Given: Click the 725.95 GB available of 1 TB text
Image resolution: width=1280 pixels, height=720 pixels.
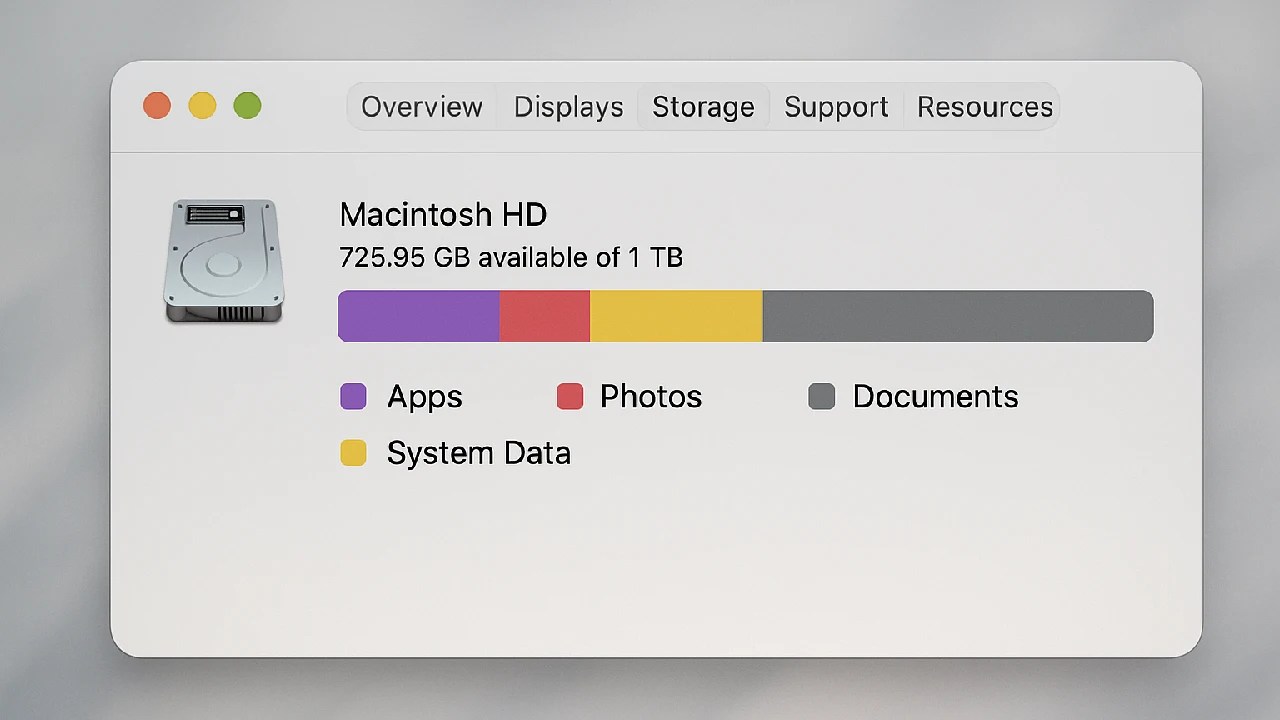Looking at the screenshot, I should tap(511, 258).
